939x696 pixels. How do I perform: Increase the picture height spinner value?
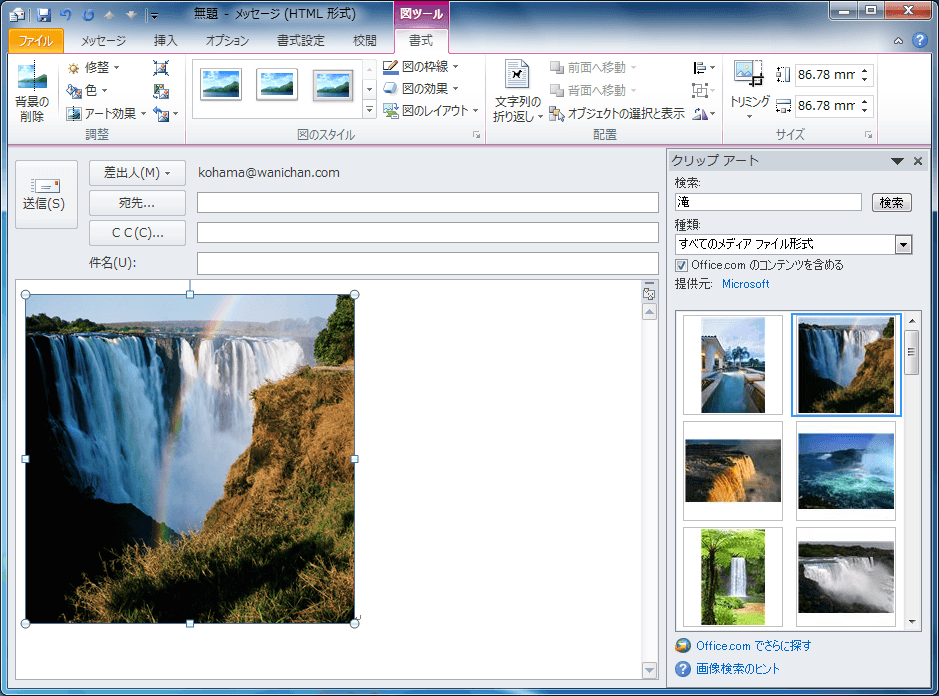click(864, 71)
